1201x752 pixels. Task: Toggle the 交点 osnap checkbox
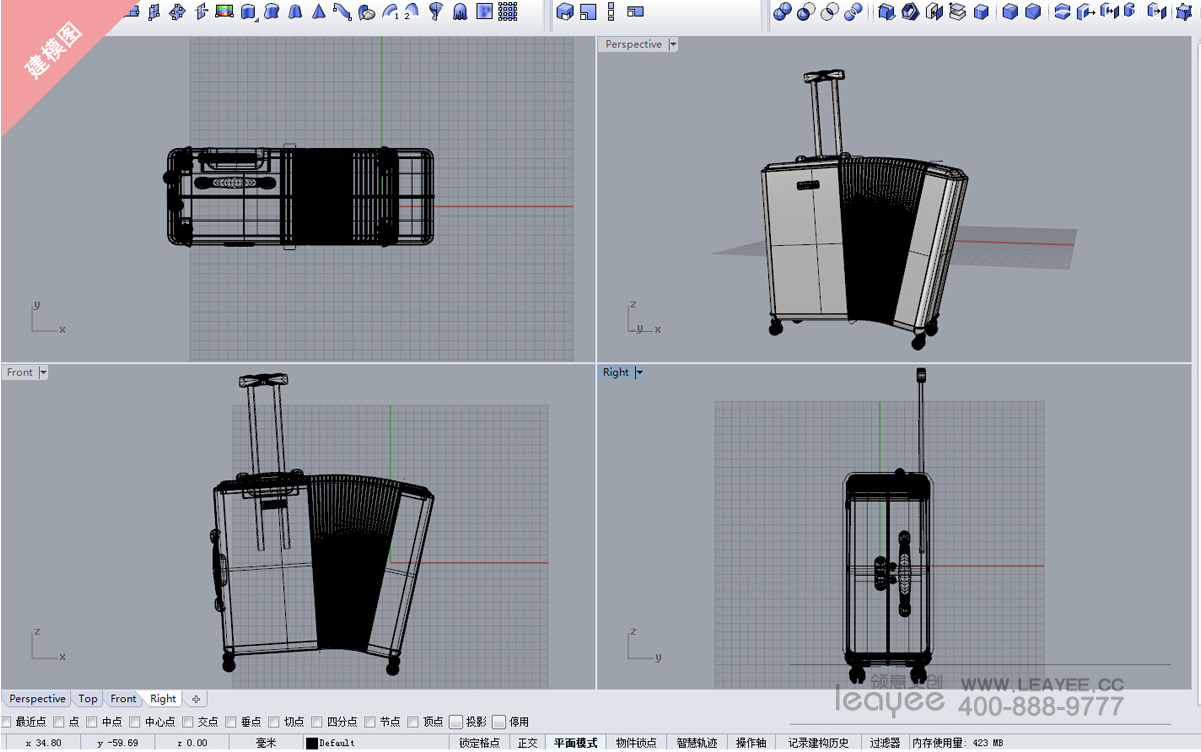(188, 722)
